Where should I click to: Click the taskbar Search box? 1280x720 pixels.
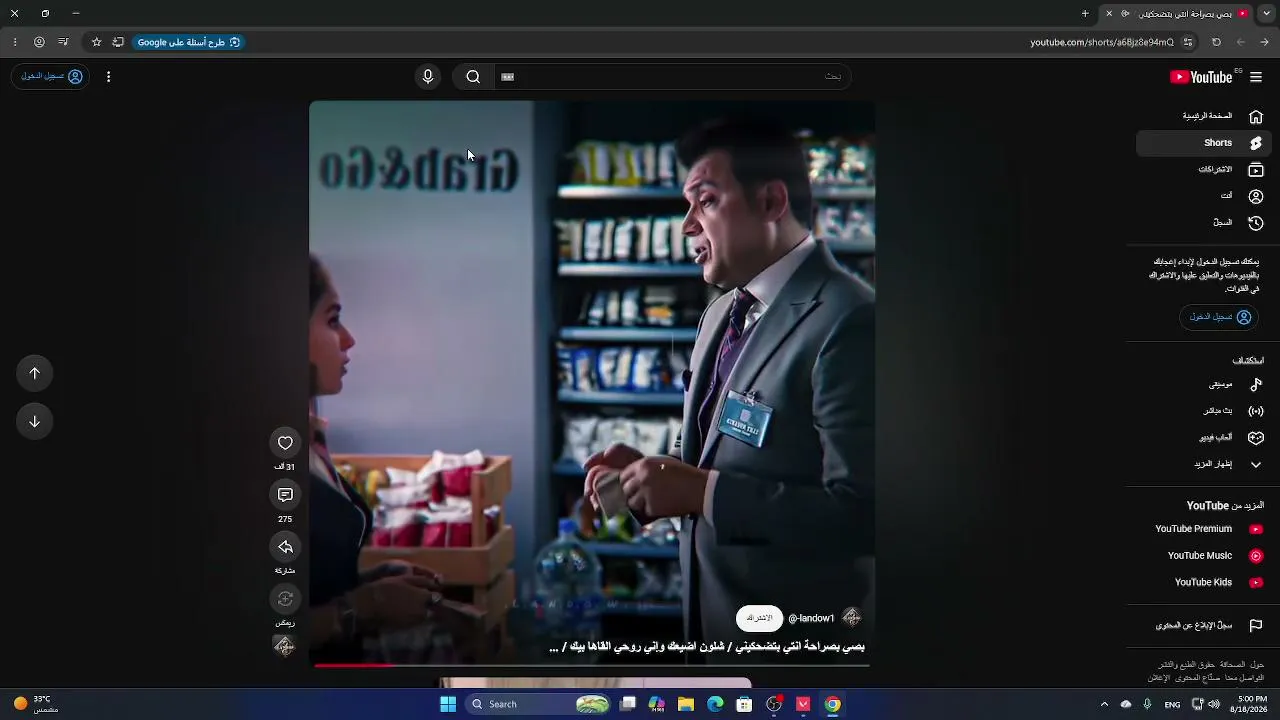coord(537,704)
